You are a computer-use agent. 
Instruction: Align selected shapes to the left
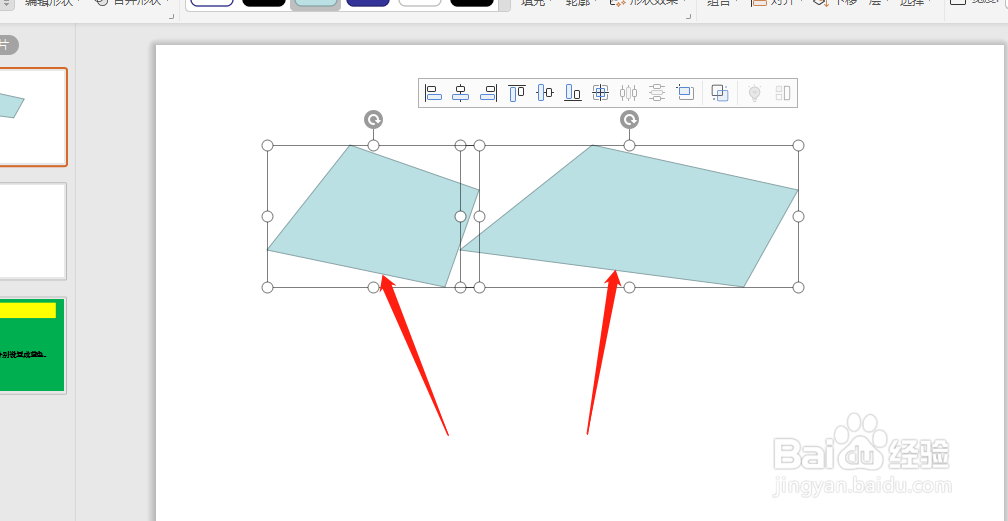433,93
